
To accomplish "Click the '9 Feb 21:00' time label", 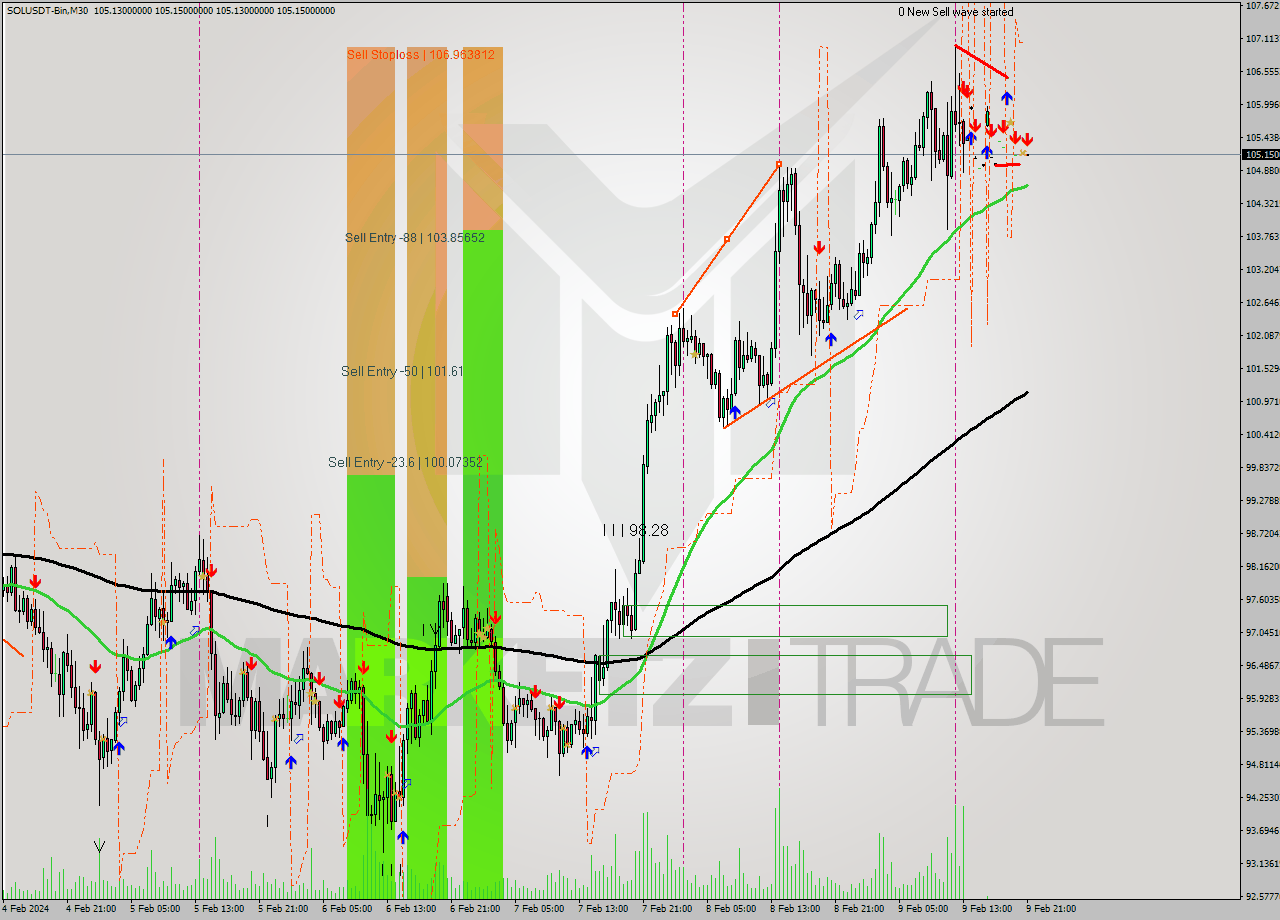I will pos(1051,909).
